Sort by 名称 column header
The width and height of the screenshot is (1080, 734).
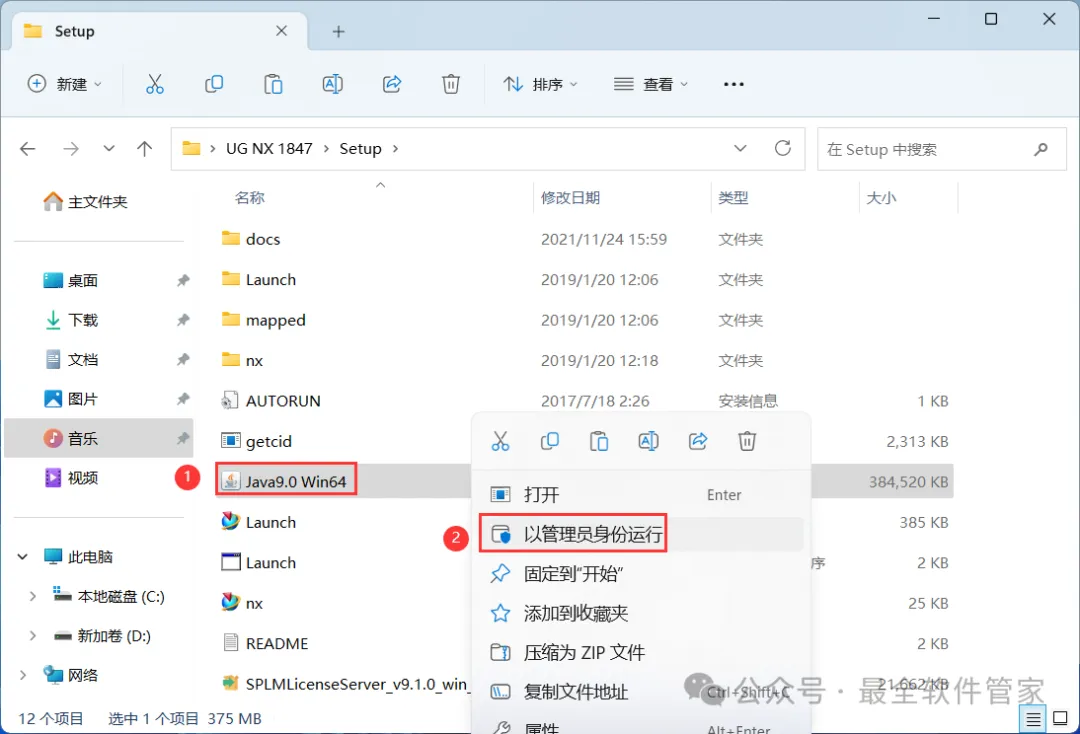coord(250,198)
